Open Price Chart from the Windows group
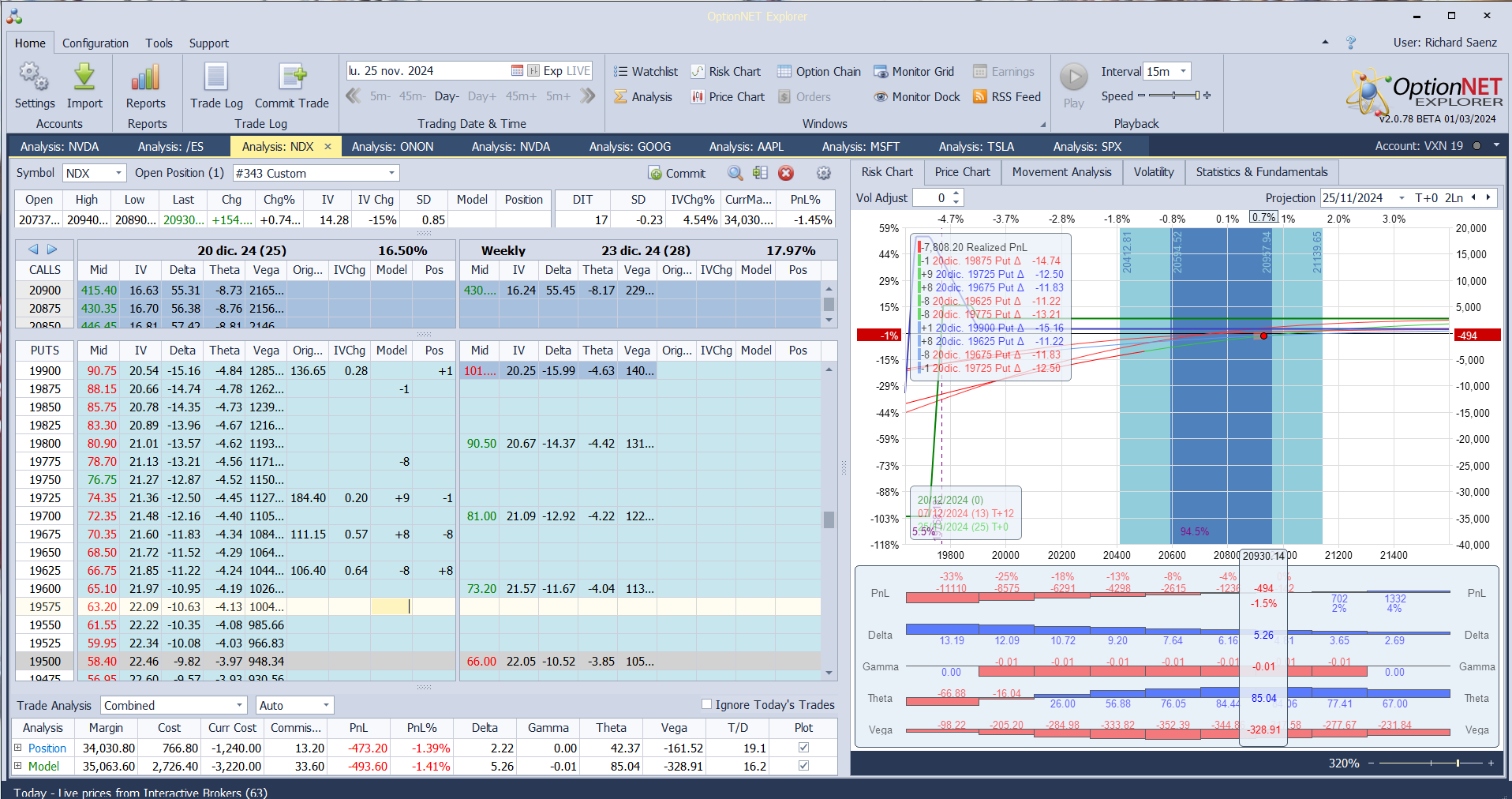The height and width of the screenshot is (799, 1512). [728, 96]
